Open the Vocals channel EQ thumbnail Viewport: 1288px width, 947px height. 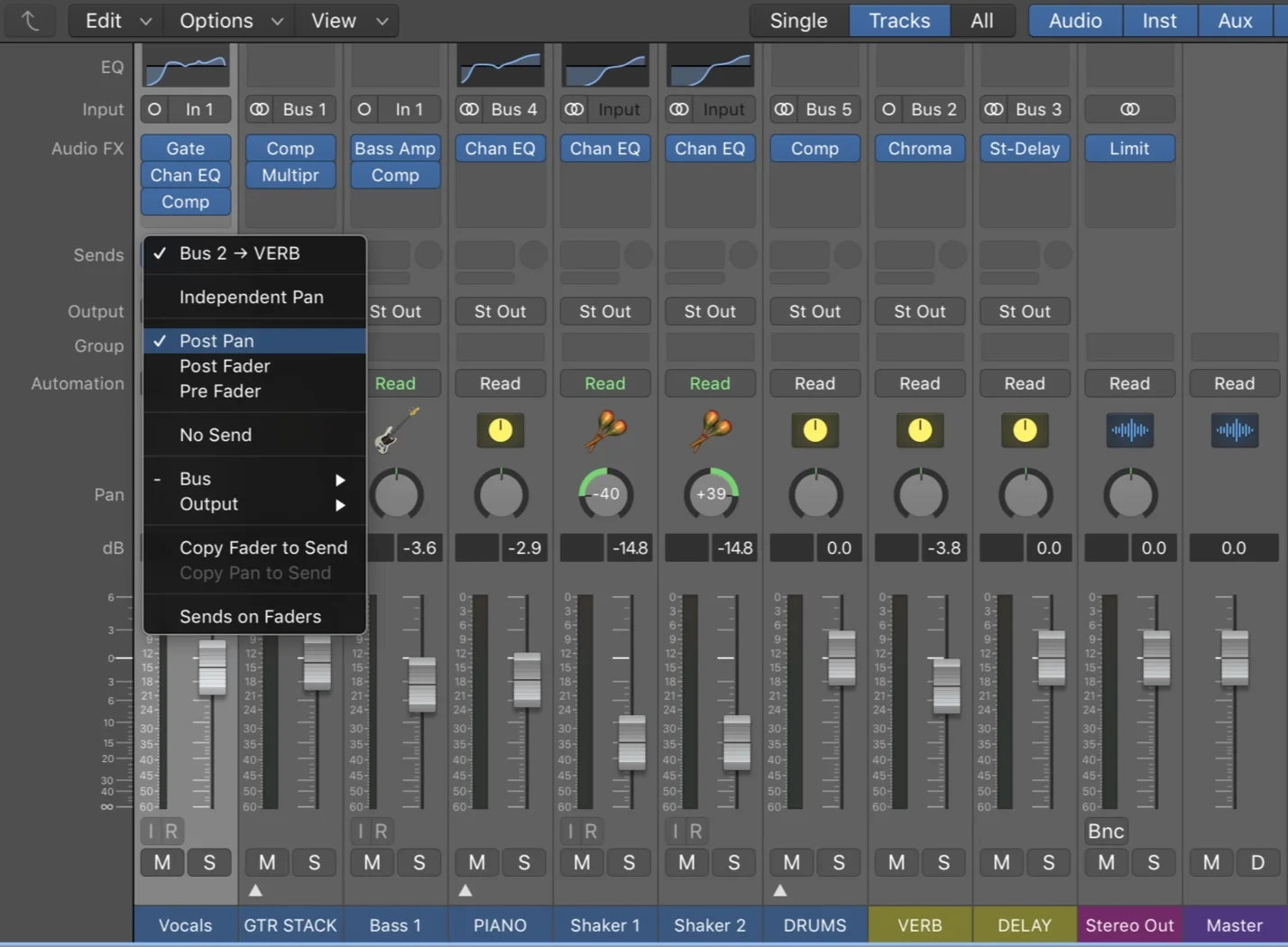point(186,67)
